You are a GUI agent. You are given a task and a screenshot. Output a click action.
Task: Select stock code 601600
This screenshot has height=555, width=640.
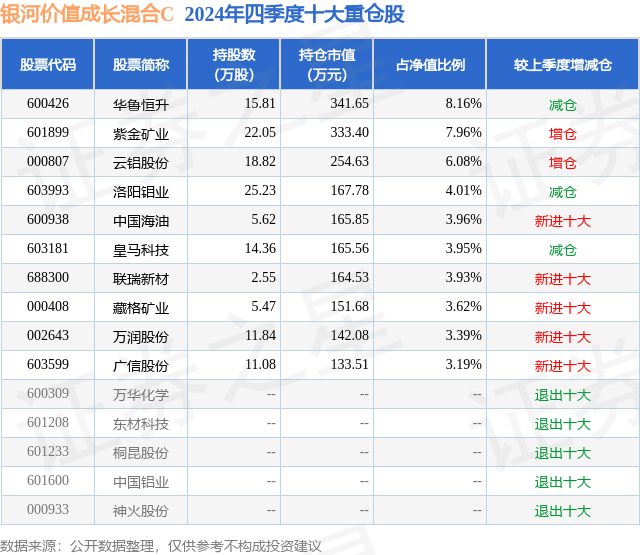pos(48,480)
